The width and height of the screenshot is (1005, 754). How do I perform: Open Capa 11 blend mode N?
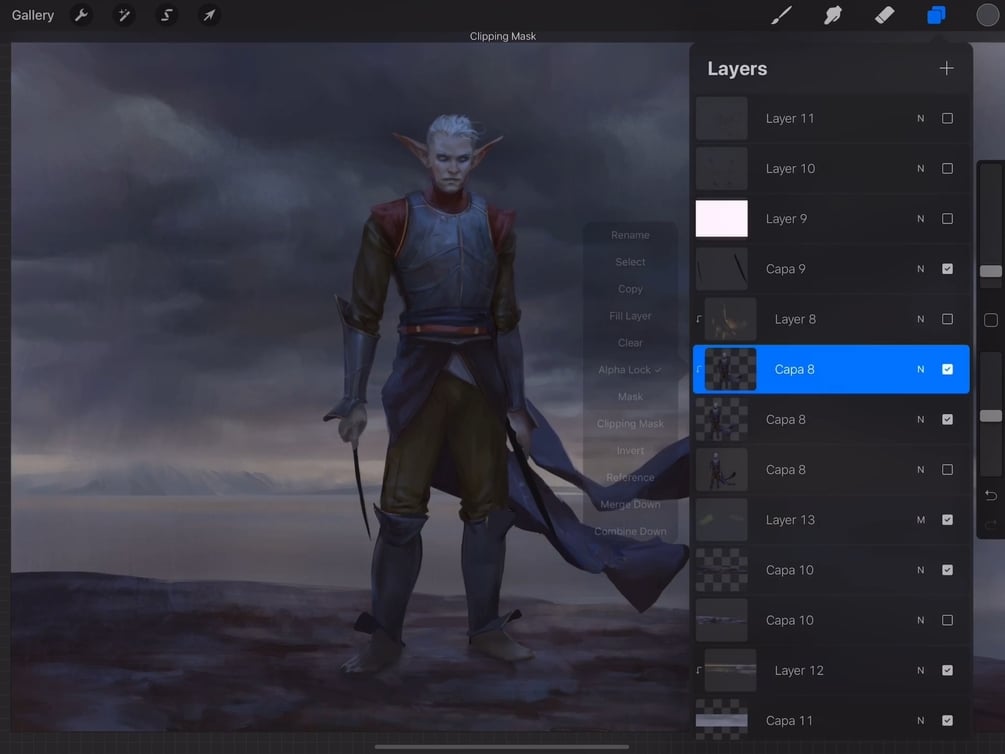click(x=920, y=721)
